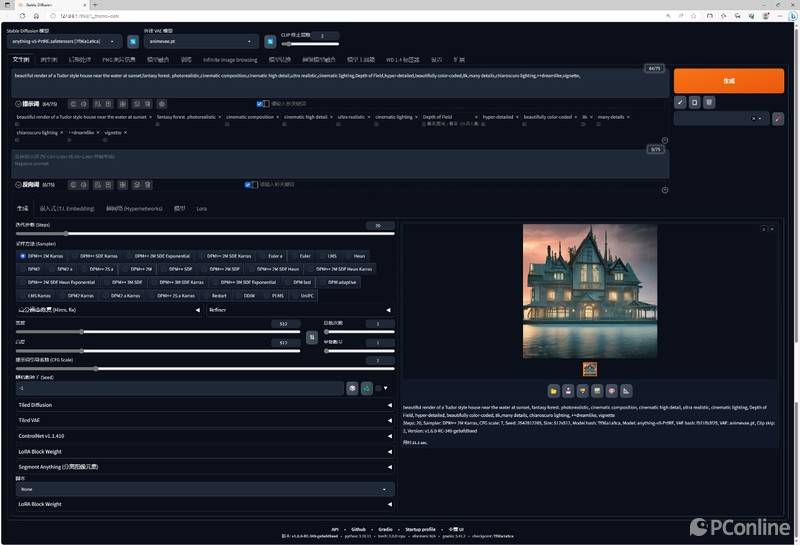Click the recycle icon to reuse last seed
Viewport: 800px width, 545px height.
[x=367, y=387]
